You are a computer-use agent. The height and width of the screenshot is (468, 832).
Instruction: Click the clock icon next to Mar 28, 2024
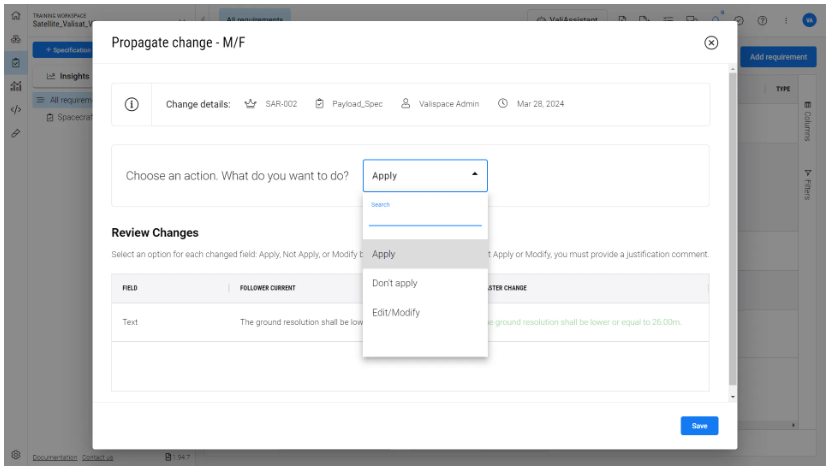pos(502,103)
